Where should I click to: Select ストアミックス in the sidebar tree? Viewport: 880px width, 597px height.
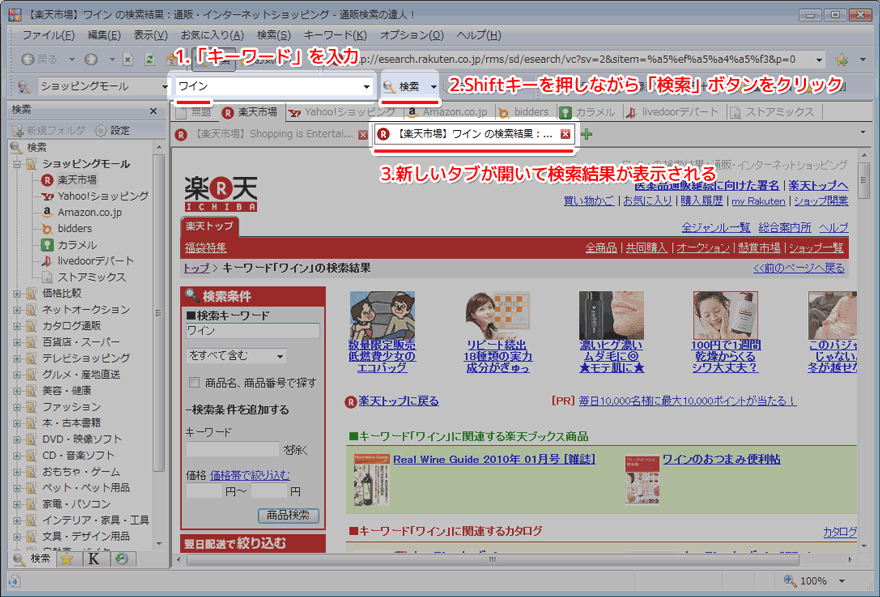point(83,278)
